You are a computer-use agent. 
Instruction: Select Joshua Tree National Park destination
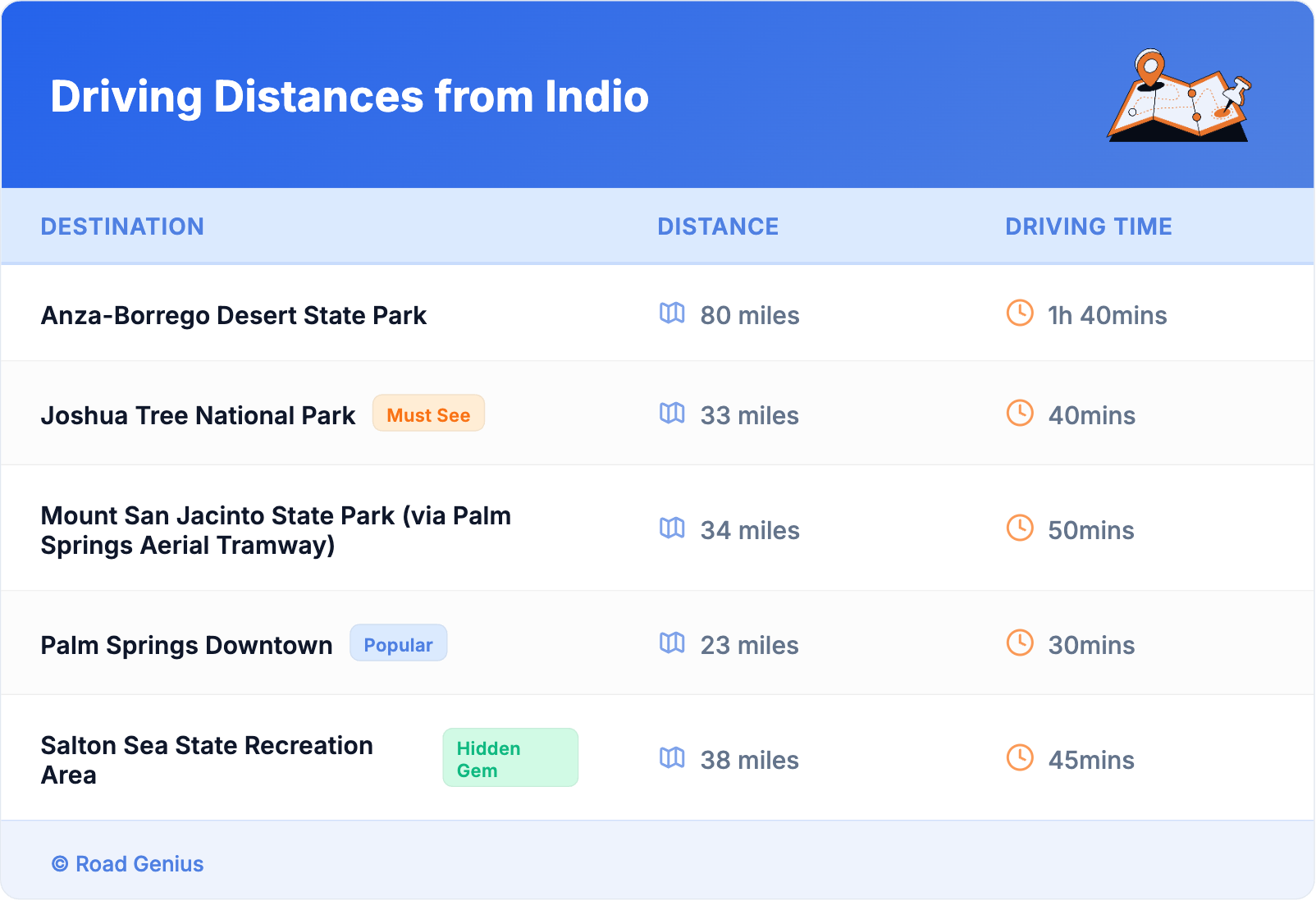[x=198, y=416]
